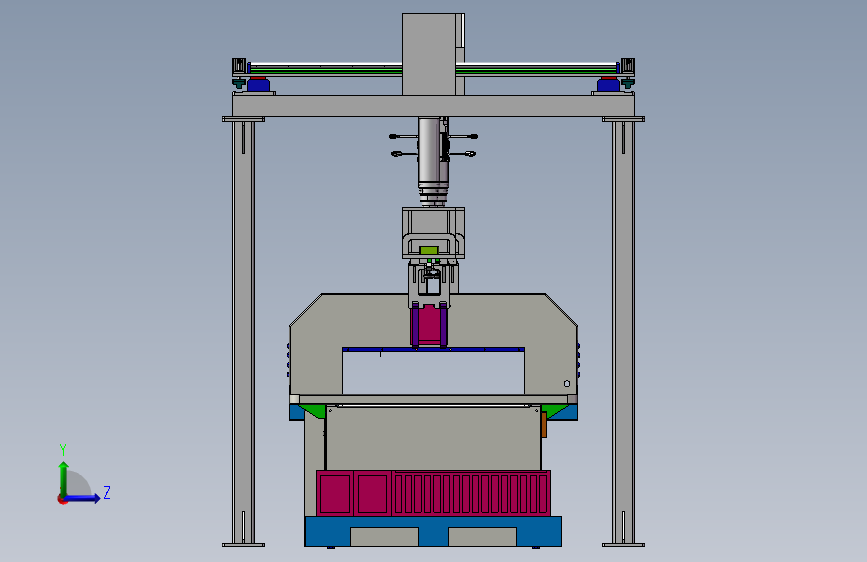Select the magenta slotted crate on the pallet

coord(433,493)
